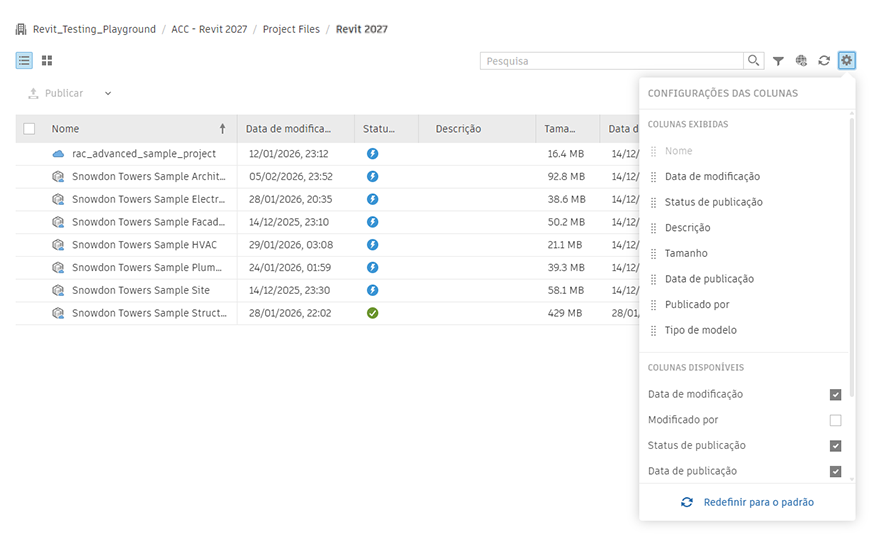Click size value 429 MB

pyautogui.click(x=565, y=313)
